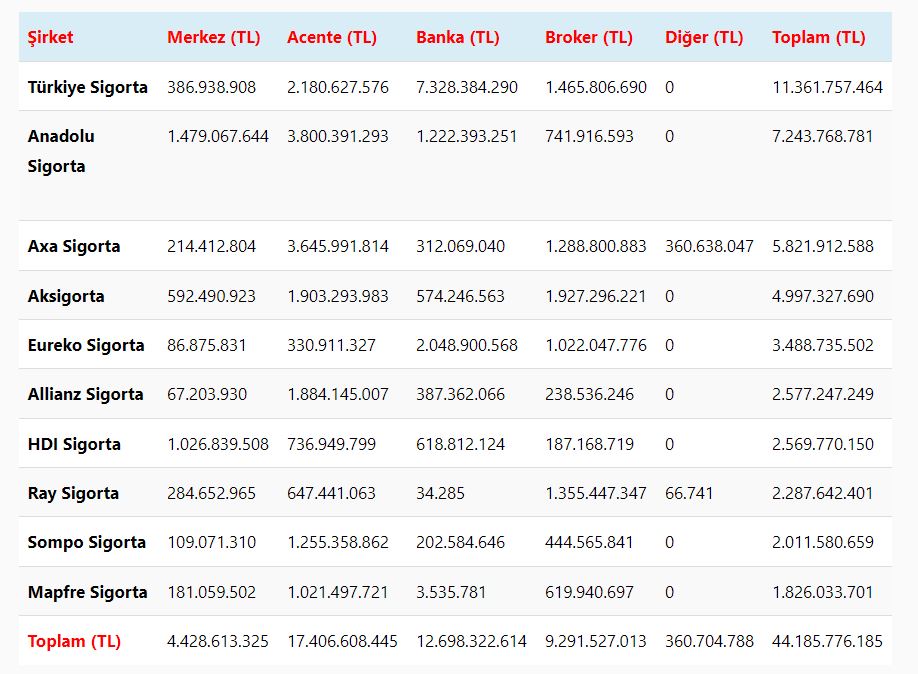The height and width of the screenshot is (674, 918).
Task: Select the grand total cell 44.185.776.185
Action: pyautogui.click(x=827, y=641)
